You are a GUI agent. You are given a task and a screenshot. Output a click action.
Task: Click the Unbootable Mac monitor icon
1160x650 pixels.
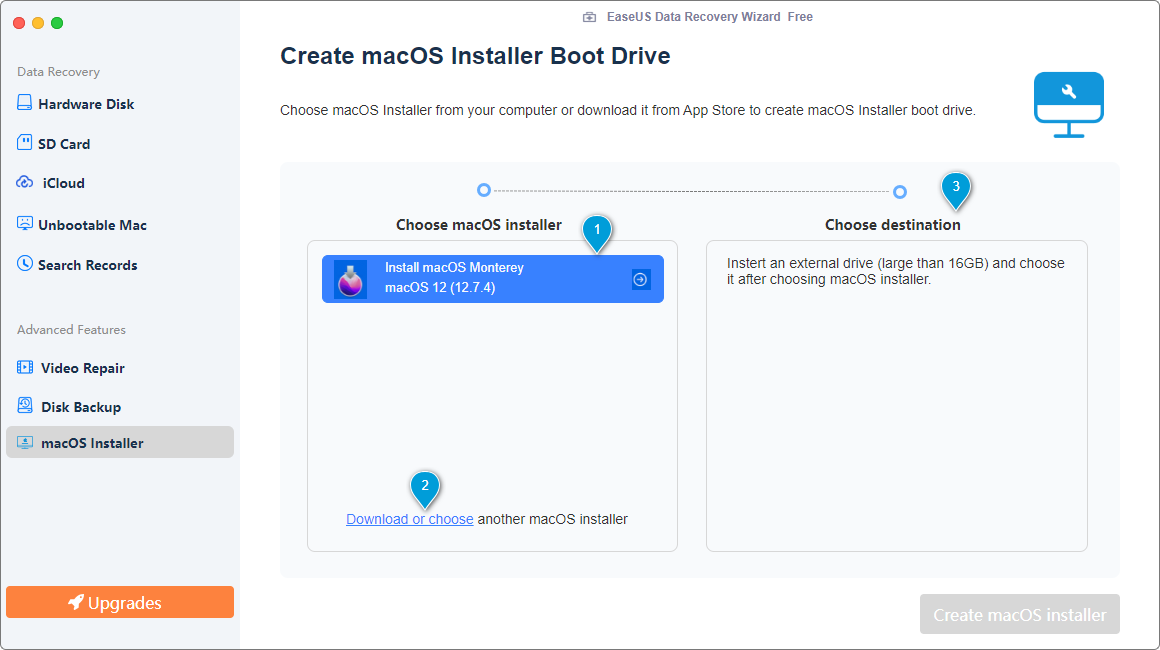coord(24,223)
